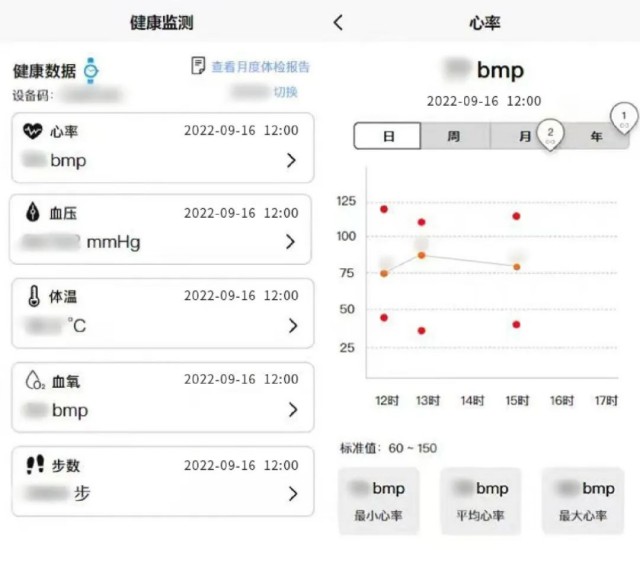Open 体温 details via right chevron

tap(292, 326)
